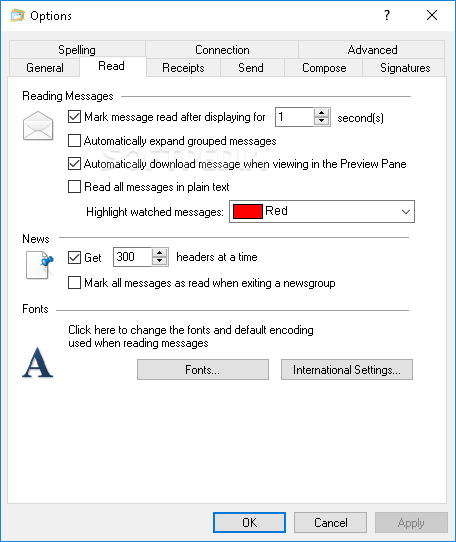Switch to the Send tab
456x542 pixels.
(251, 67)
